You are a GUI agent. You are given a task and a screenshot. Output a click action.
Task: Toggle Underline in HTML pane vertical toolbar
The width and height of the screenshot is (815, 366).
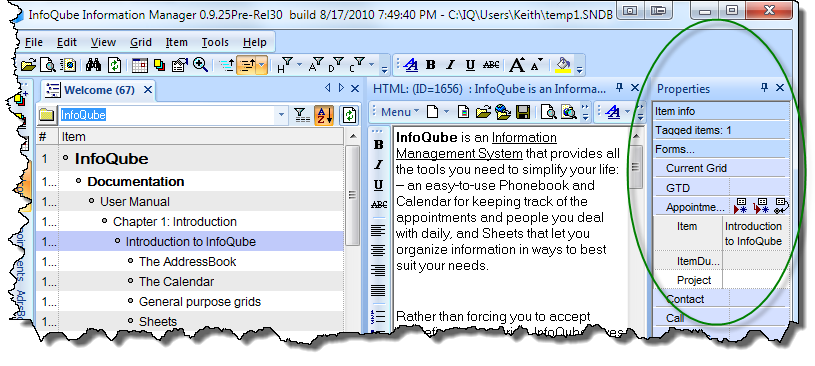pyautogui.click(x=378, y=185)
